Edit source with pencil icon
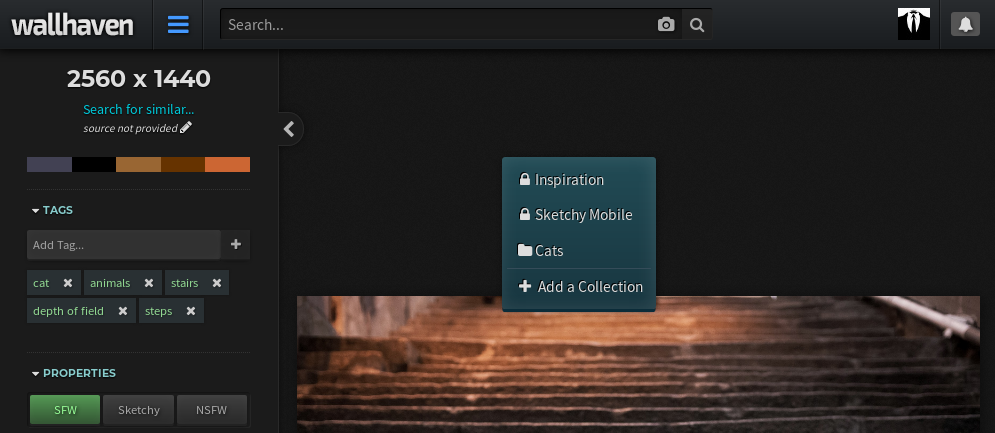This screenshot has width=995, height=433. [x=186, y=128]
